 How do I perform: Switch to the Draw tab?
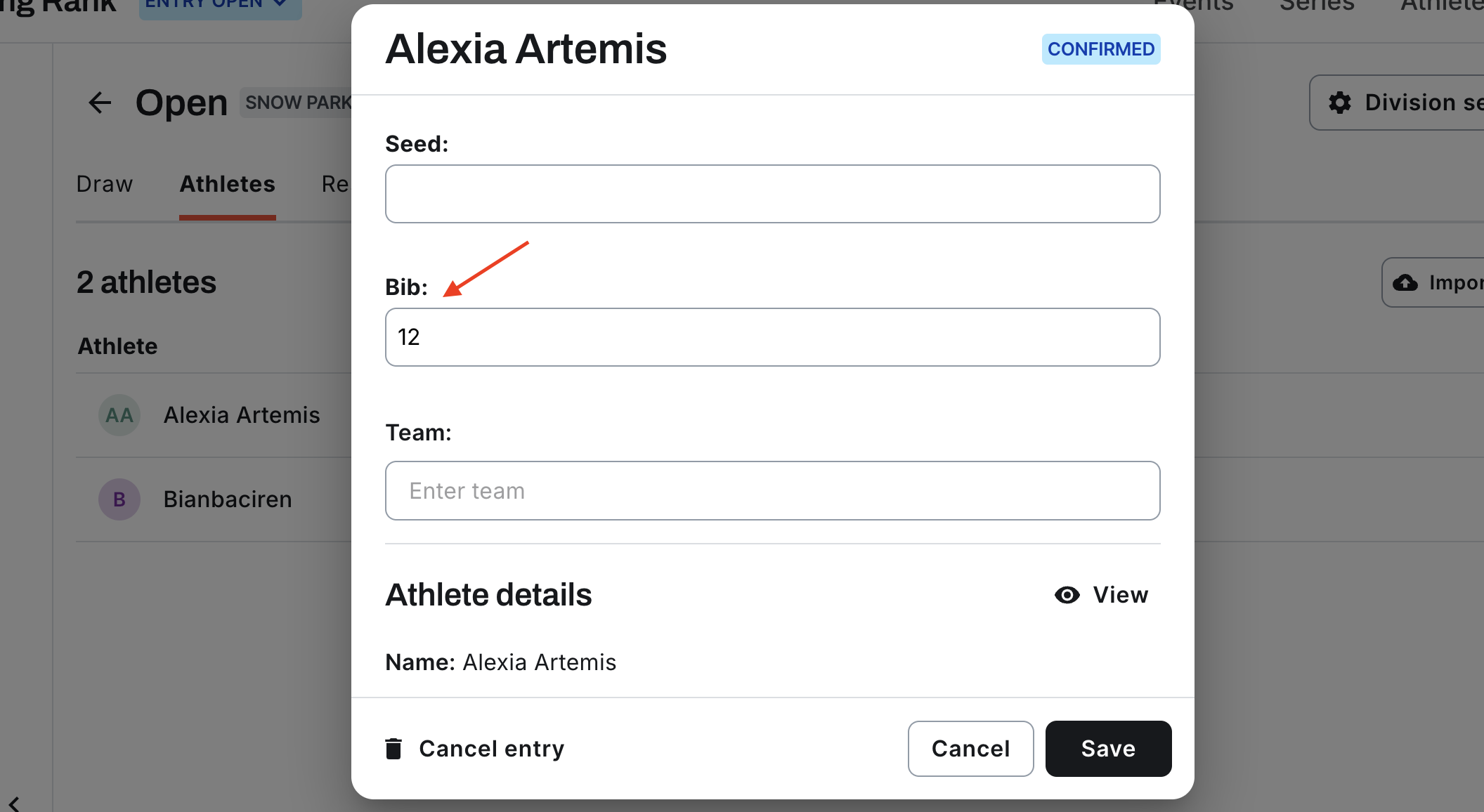point(104,184)
